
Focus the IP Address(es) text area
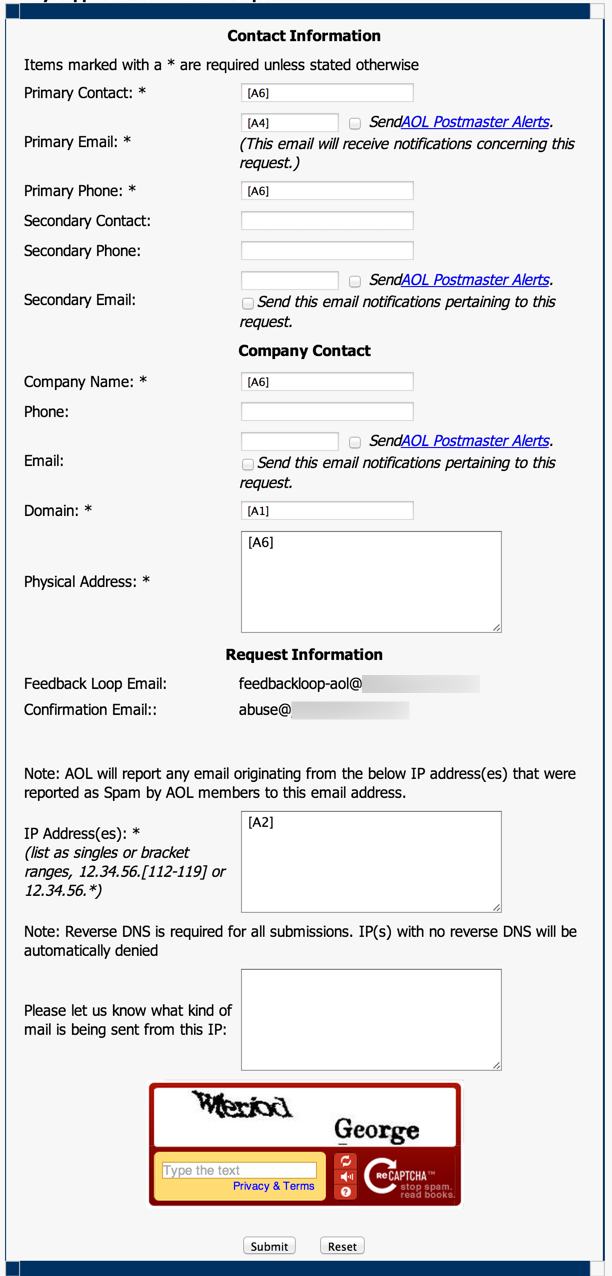click(x=371, y=862)
